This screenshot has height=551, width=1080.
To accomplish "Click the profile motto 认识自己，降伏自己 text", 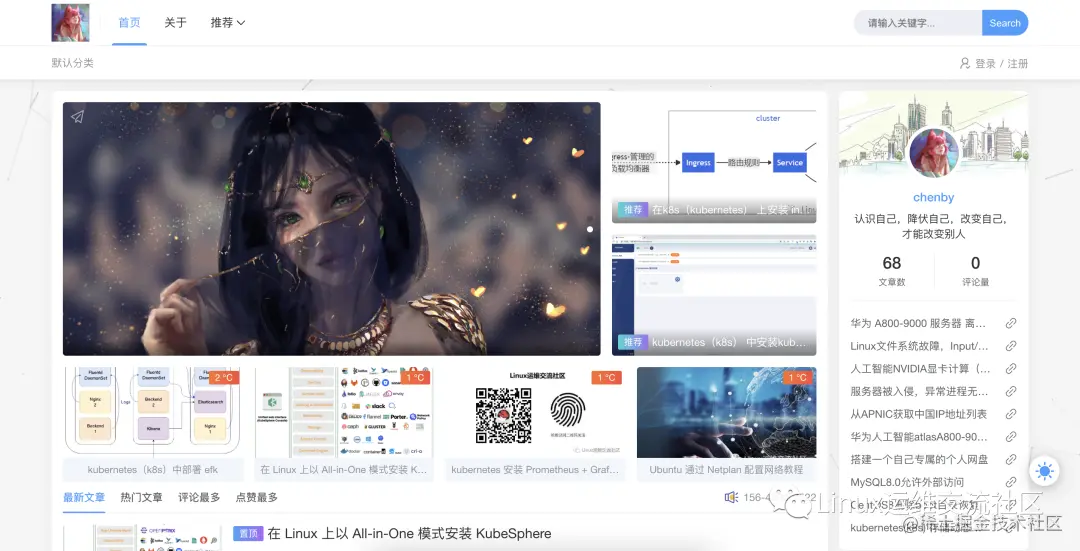I will tap(933, 227).
